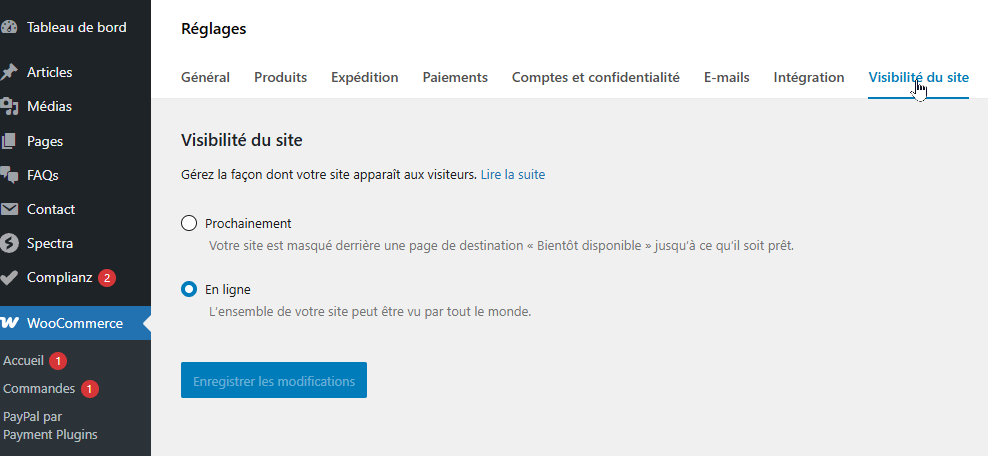Click the FAQs speech bubble icon
This screenshot has height=456, width=988.
(9, 175)
